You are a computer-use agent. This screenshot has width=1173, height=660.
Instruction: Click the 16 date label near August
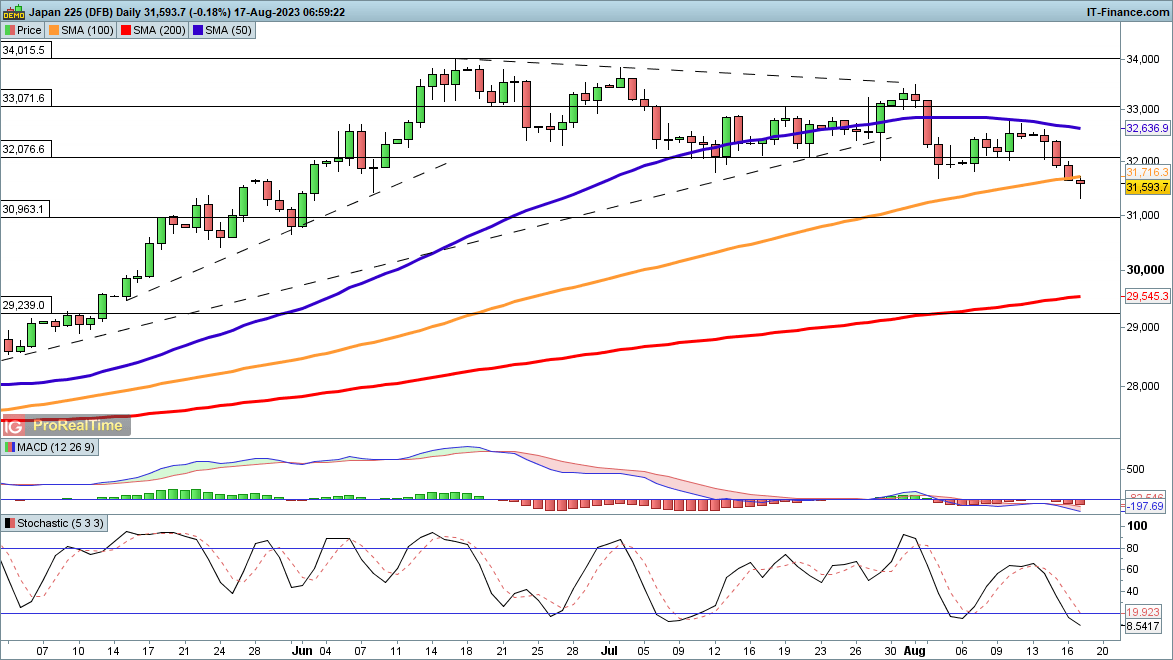click(x=1068, y=650)
